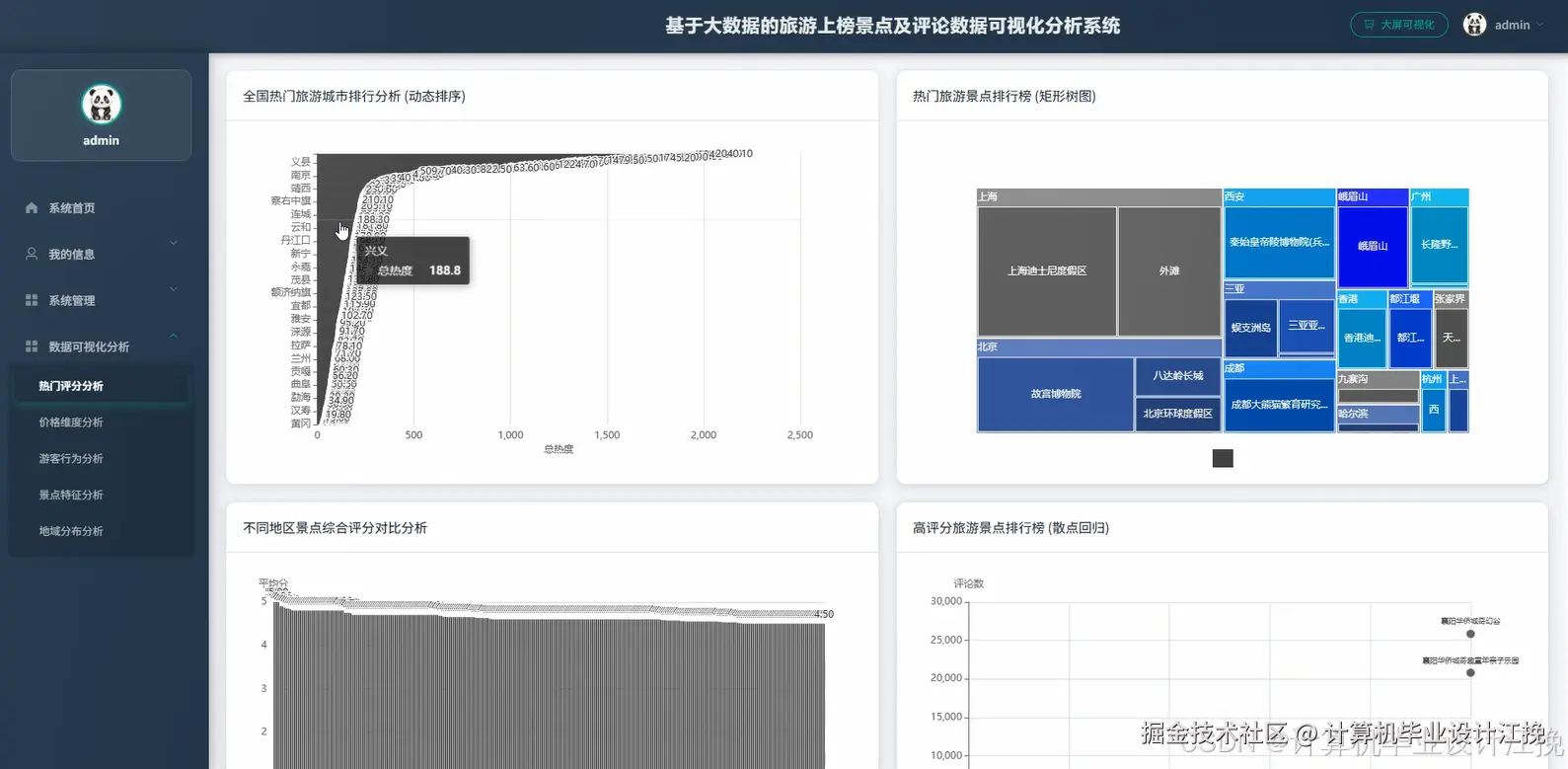The width and height of the screenshot is (1568, 769).
Task: Open the 大屏可视化 button
Action: (x=1398, y=25)
